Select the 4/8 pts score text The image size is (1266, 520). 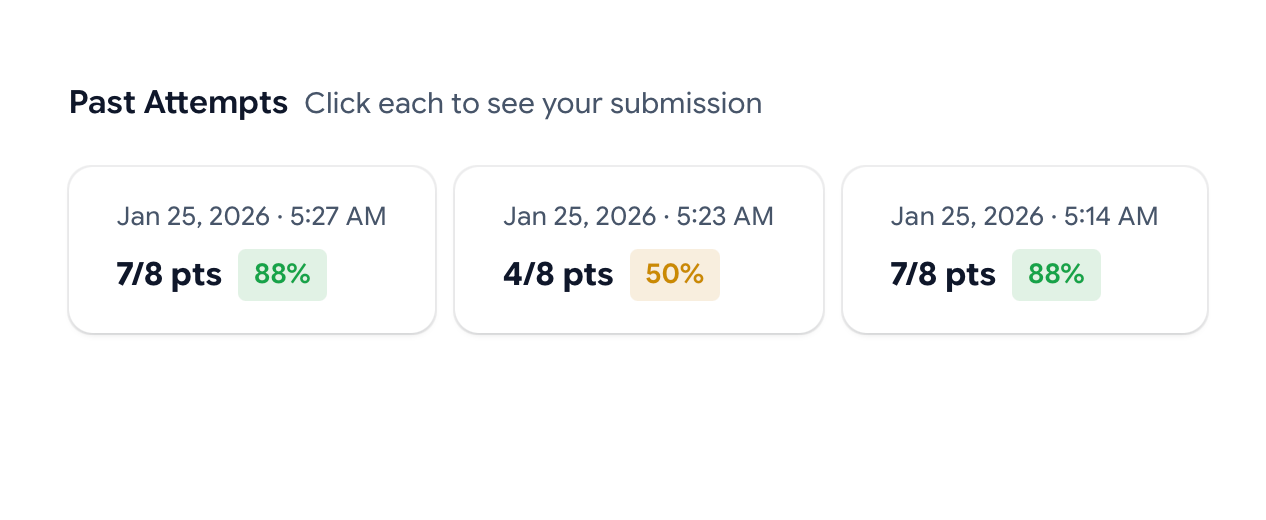[558, 275]
